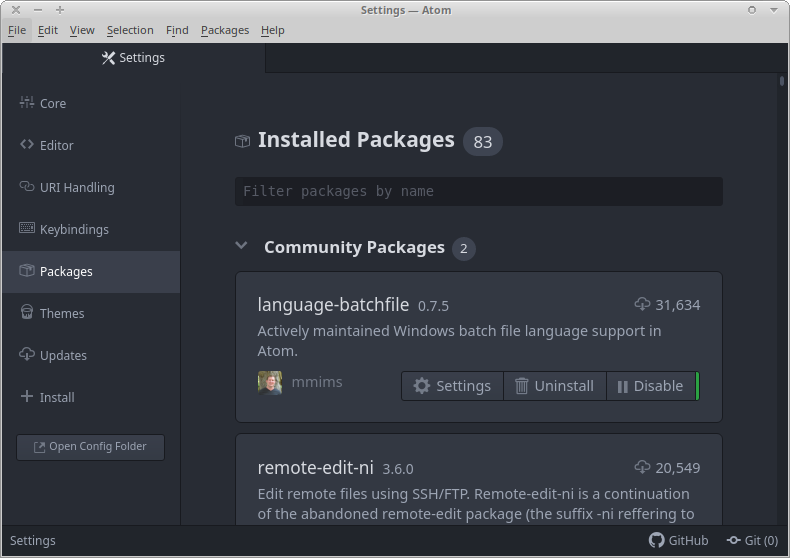Click the Keybindings keyboard icon

point(27,229)
